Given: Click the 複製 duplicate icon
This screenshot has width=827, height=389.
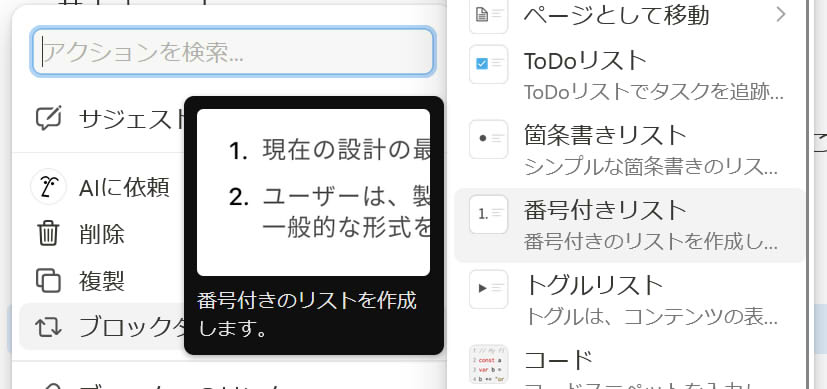Looking at the screenshot, I should coord(48,280).
